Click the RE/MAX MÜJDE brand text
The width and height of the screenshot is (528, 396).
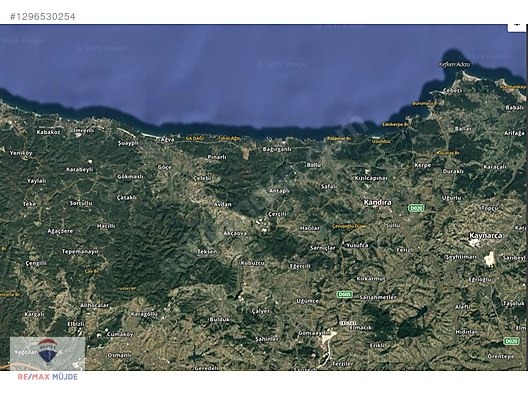47,377
